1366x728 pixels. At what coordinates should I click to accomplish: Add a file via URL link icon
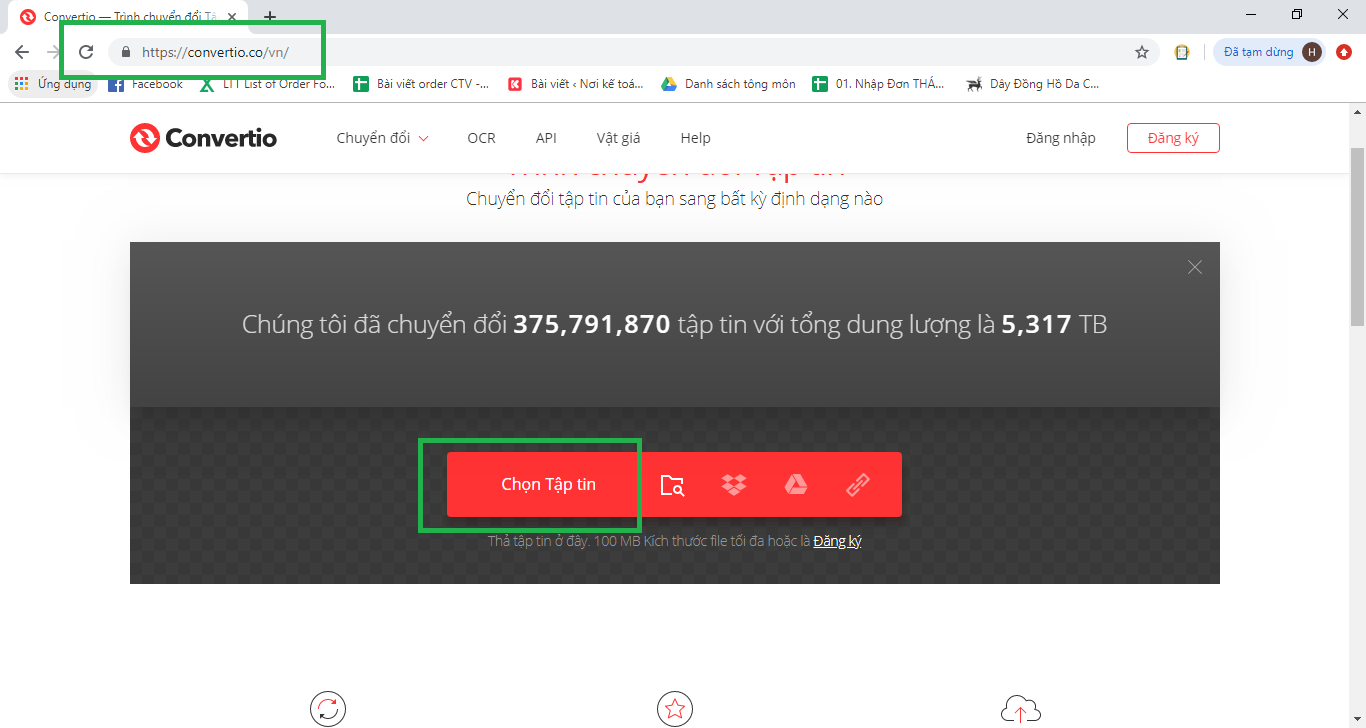pos(856,484)
